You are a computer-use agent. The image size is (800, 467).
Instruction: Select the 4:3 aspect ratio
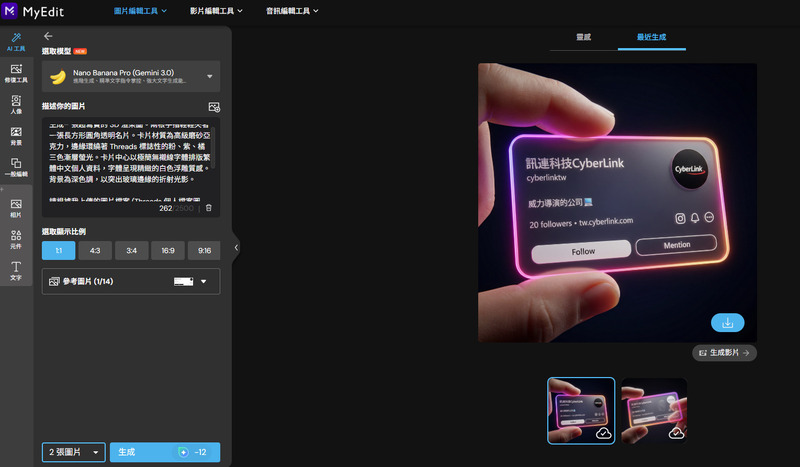pyautogui.click(x=95, y=251)
